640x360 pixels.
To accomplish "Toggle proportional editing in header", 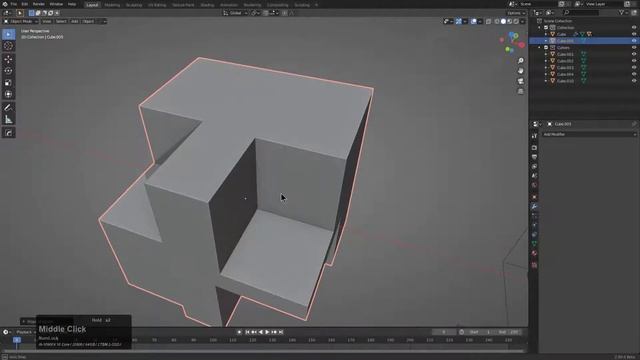I will [284, 13].
